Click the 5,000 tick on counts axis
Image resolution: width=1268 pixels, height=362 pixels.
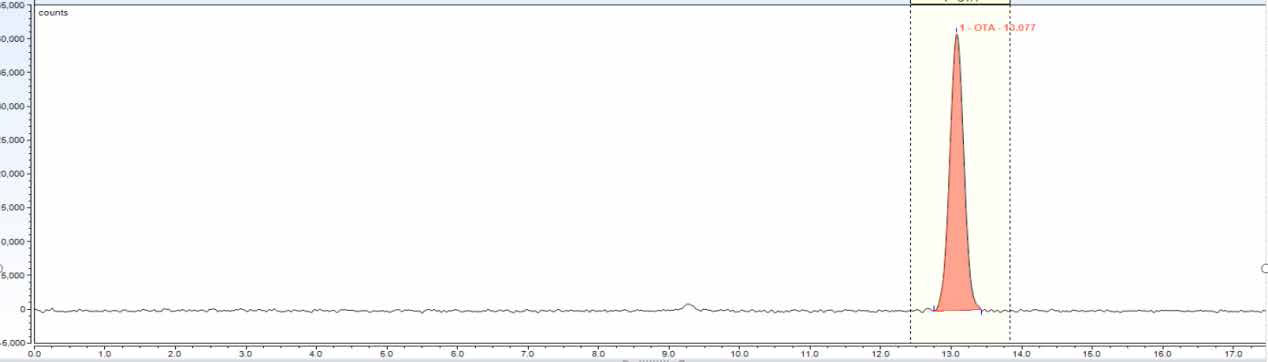(x=15, y=275)
